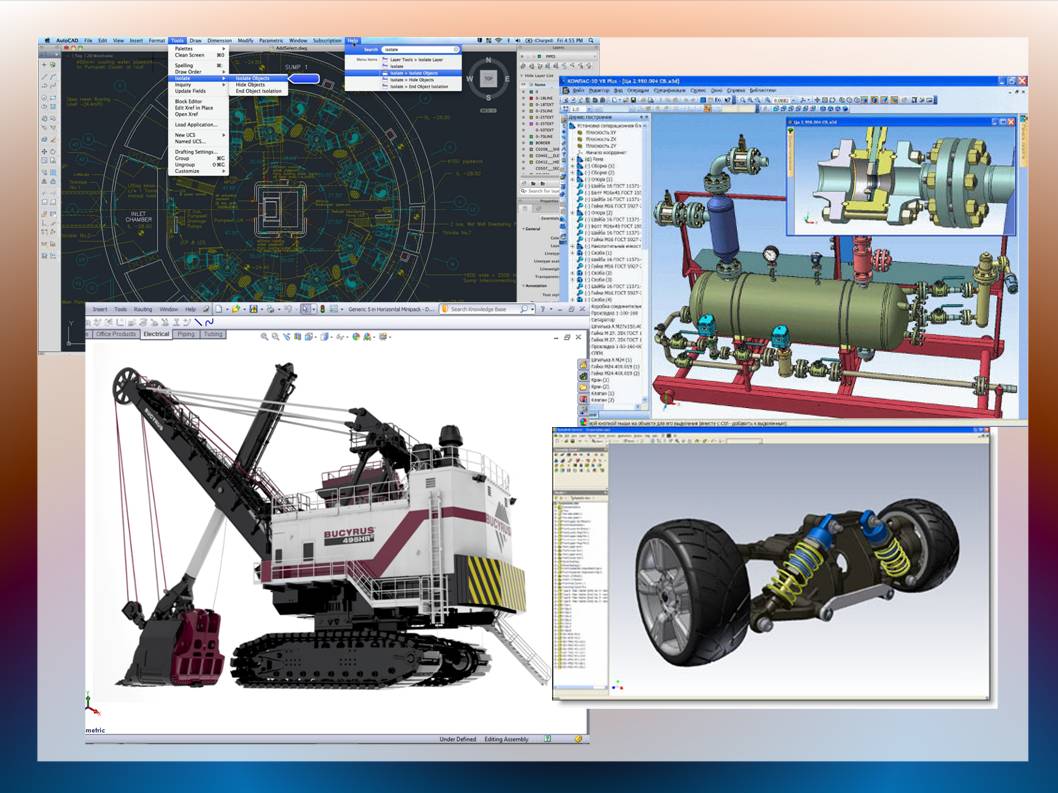Open View Settings icon in the SolidWorks toolbar
This screenshot has height=793, width=1058.
(x=382, y=337)
